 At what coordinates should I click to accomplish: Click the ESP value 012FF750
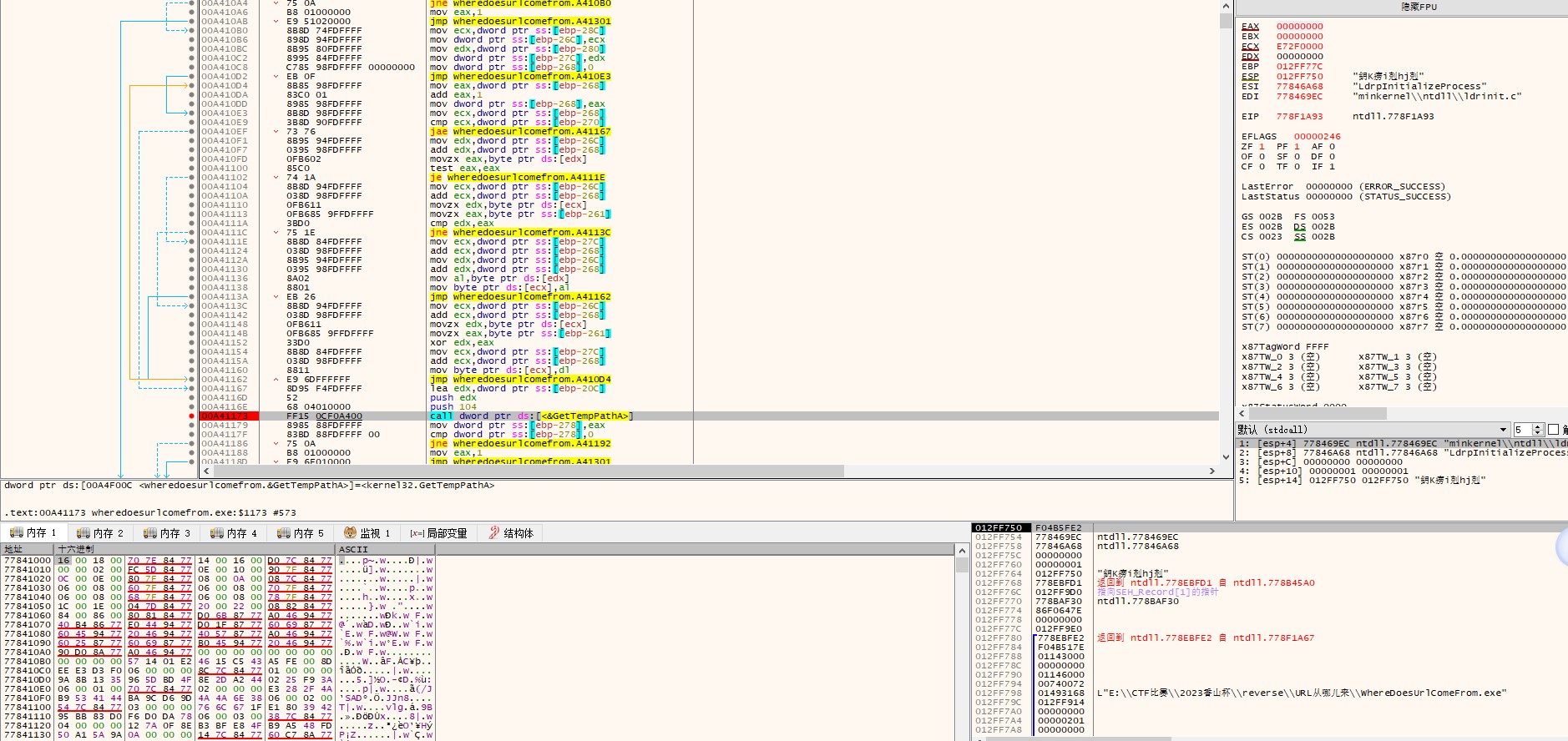coord(1299,77)
